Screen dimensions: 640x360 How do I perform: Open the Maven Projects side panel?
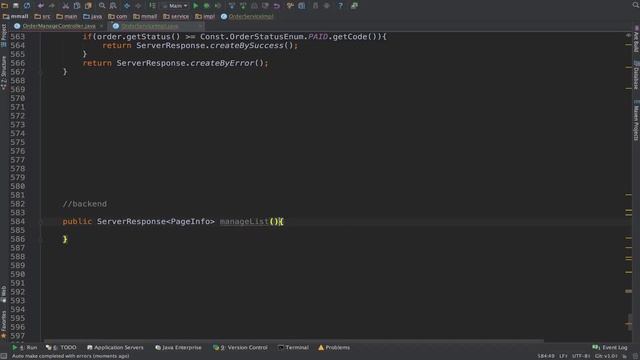click(x=636, y=121)
